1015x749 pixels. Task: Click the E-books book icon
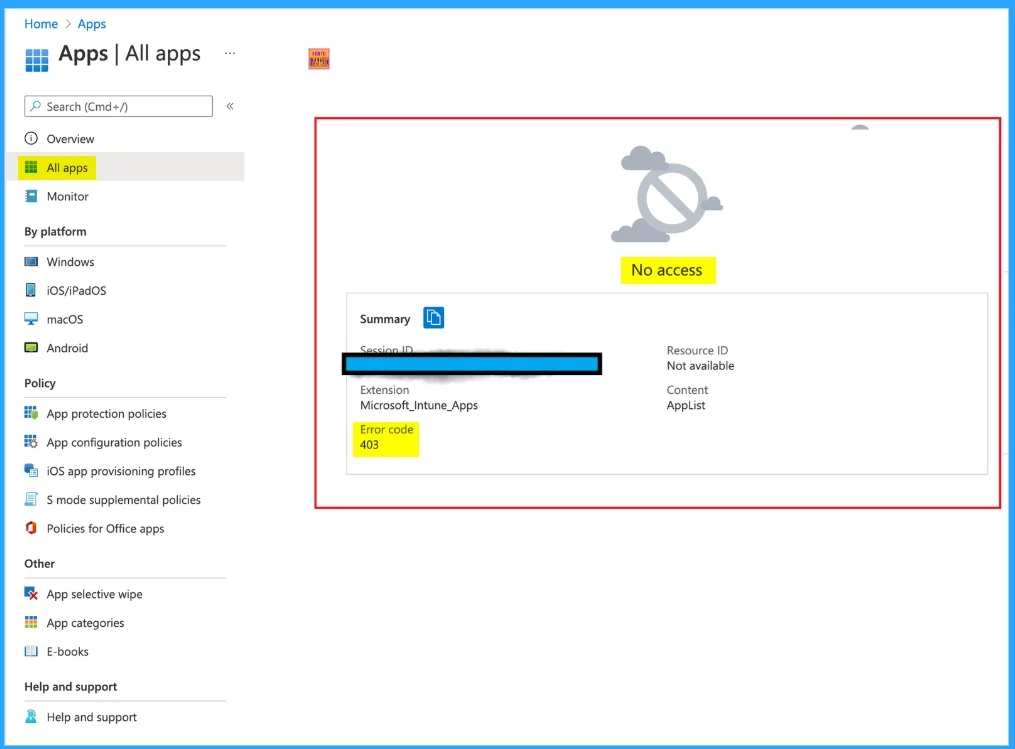coord(31,651)
